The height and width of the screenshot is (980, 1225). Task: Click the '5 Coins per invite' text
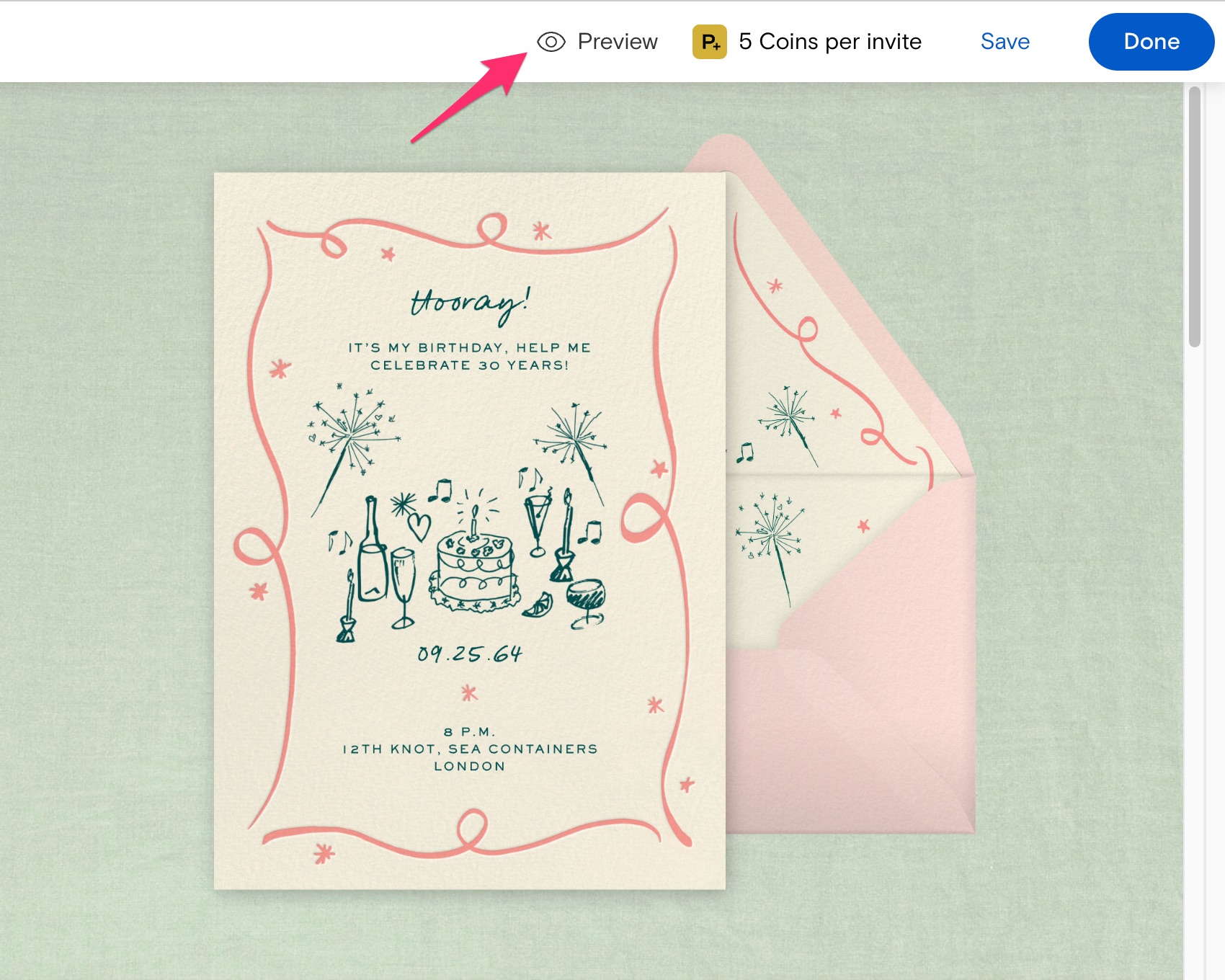tap(830, 42)
